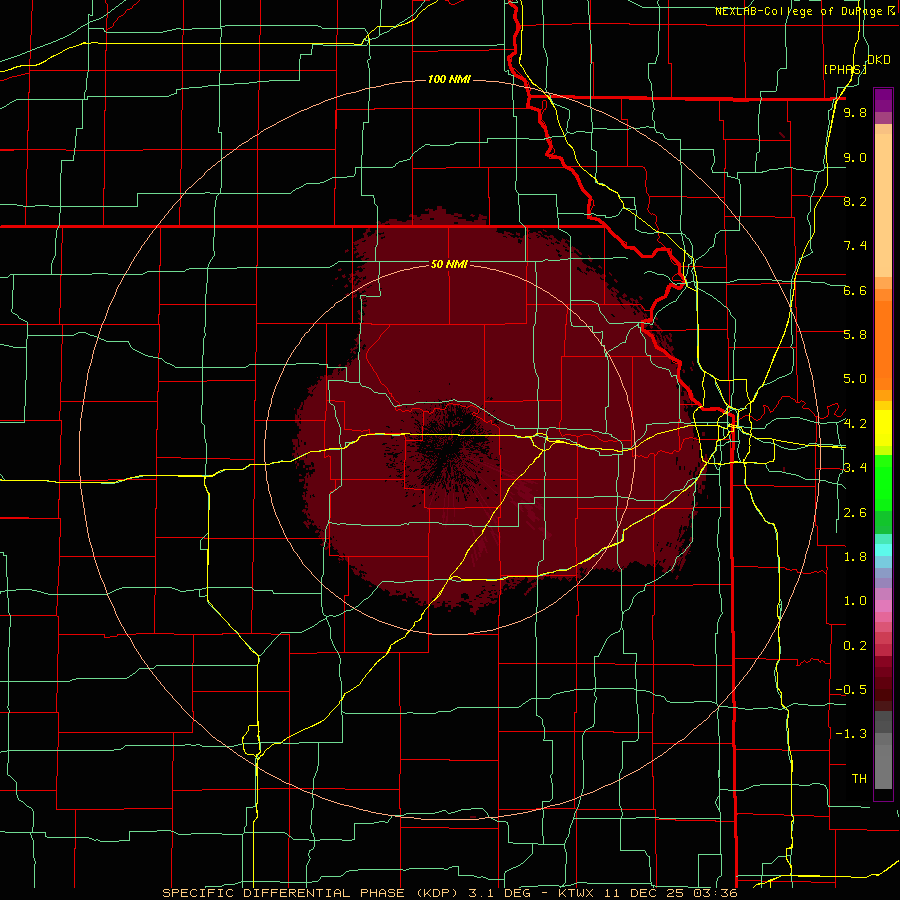Click the 1.8 legend value
Viewport: 900px width, 900px height.
855,557
